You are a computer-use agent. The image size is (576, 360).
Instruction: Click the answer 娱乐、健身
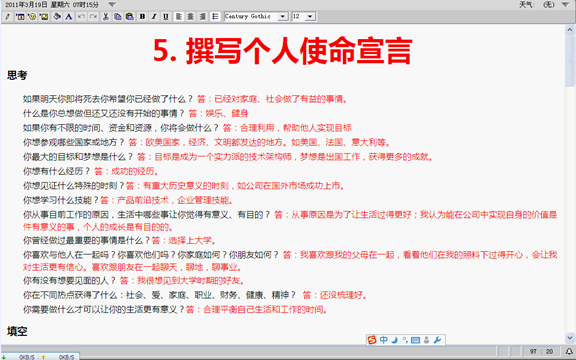[x=227, y=114]
